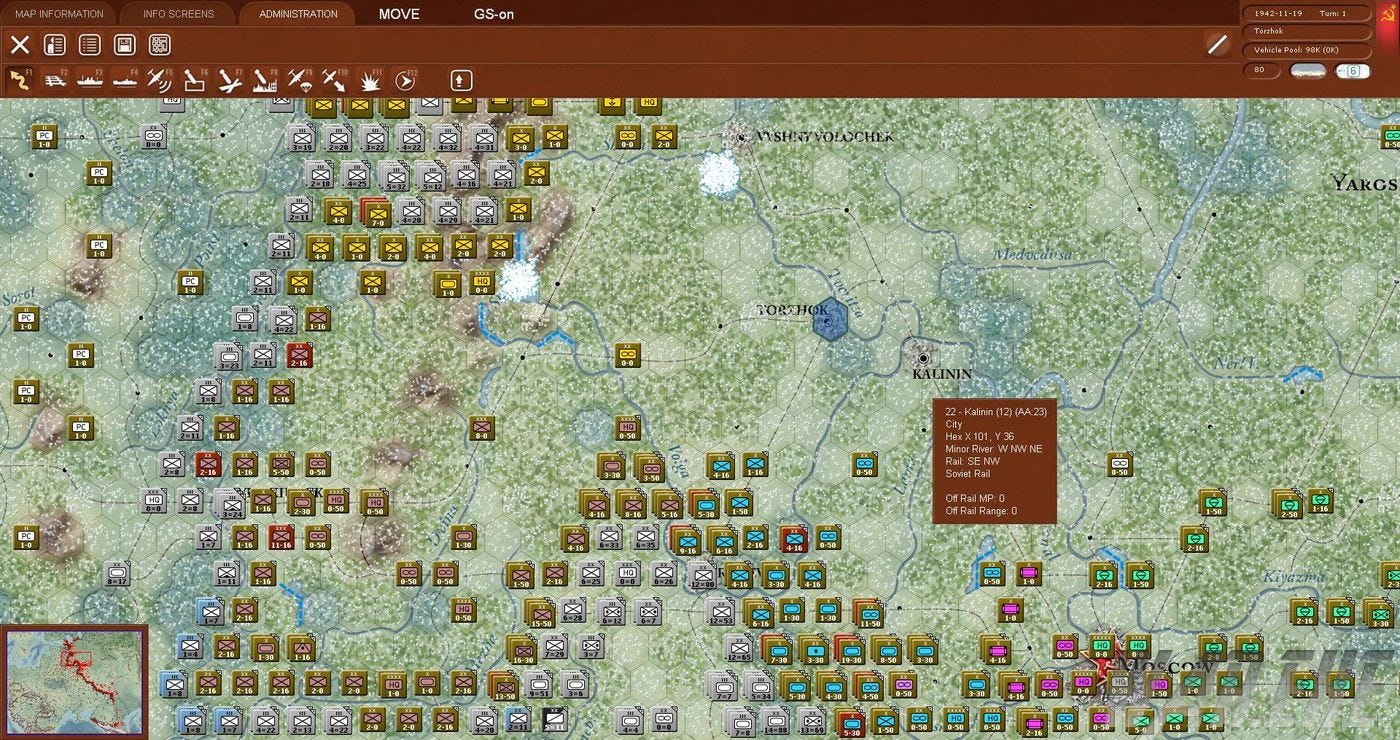Viewport: 1400px width, 740px height.
Task: Select the unit counter marked 12=65
Action: point(738,649)
